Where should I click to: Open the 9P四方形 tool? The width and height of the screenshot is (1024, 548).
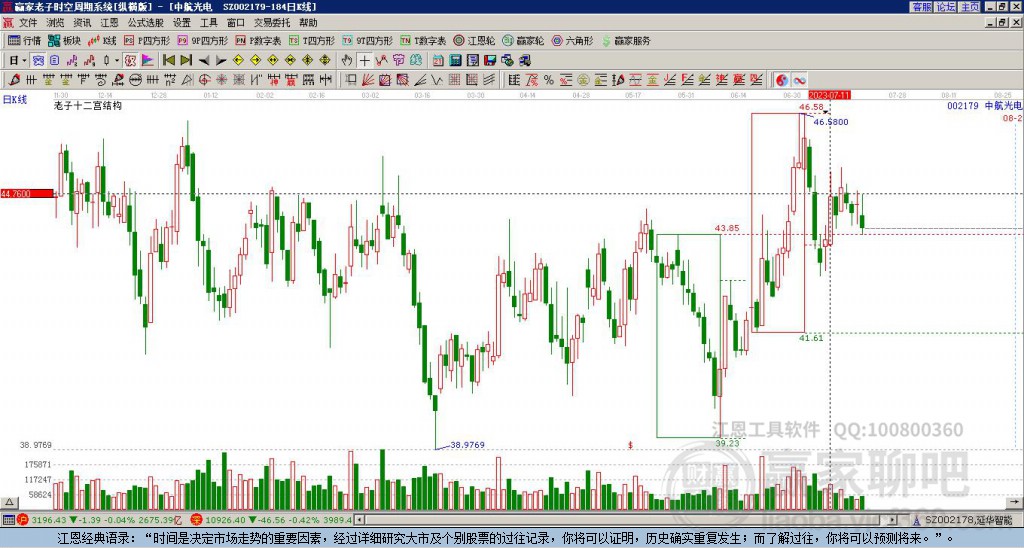[203, 40]
